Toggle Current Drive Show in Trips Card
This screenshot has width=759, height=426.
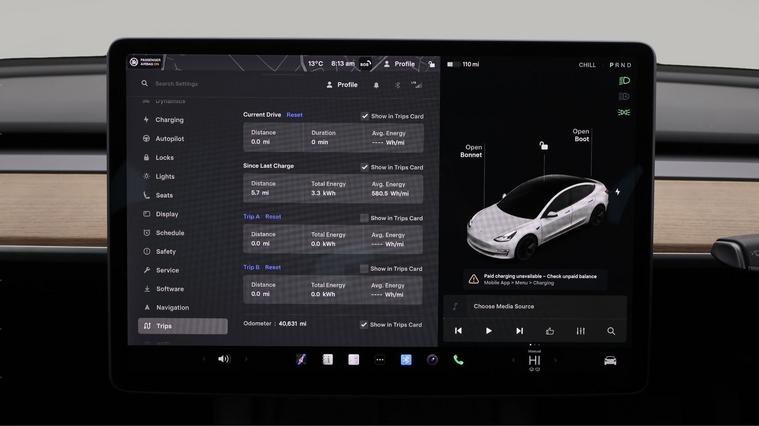click(x=365, y=116)
